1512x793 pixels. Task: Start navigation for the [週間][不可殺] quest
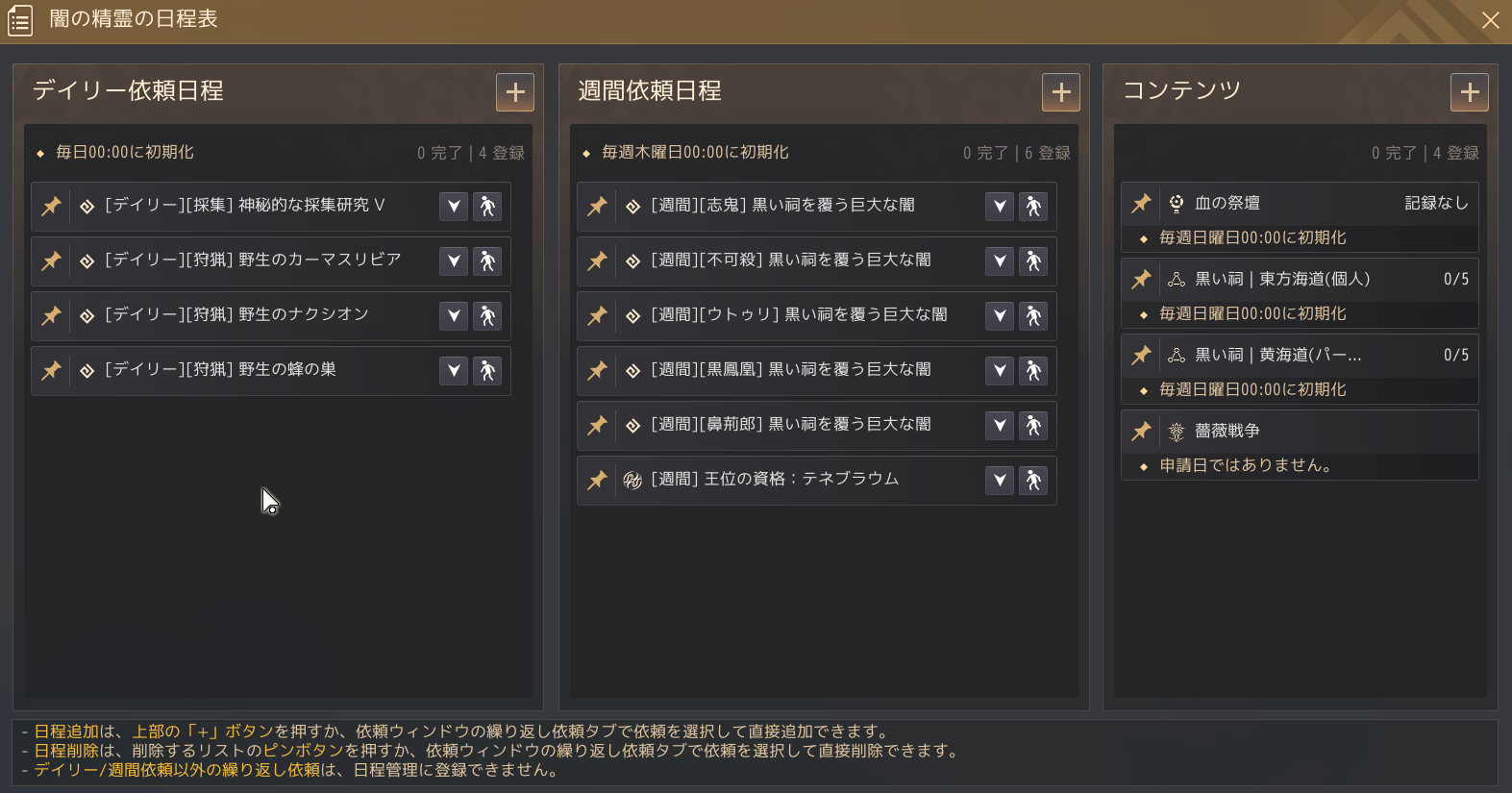pos(1033,261)
